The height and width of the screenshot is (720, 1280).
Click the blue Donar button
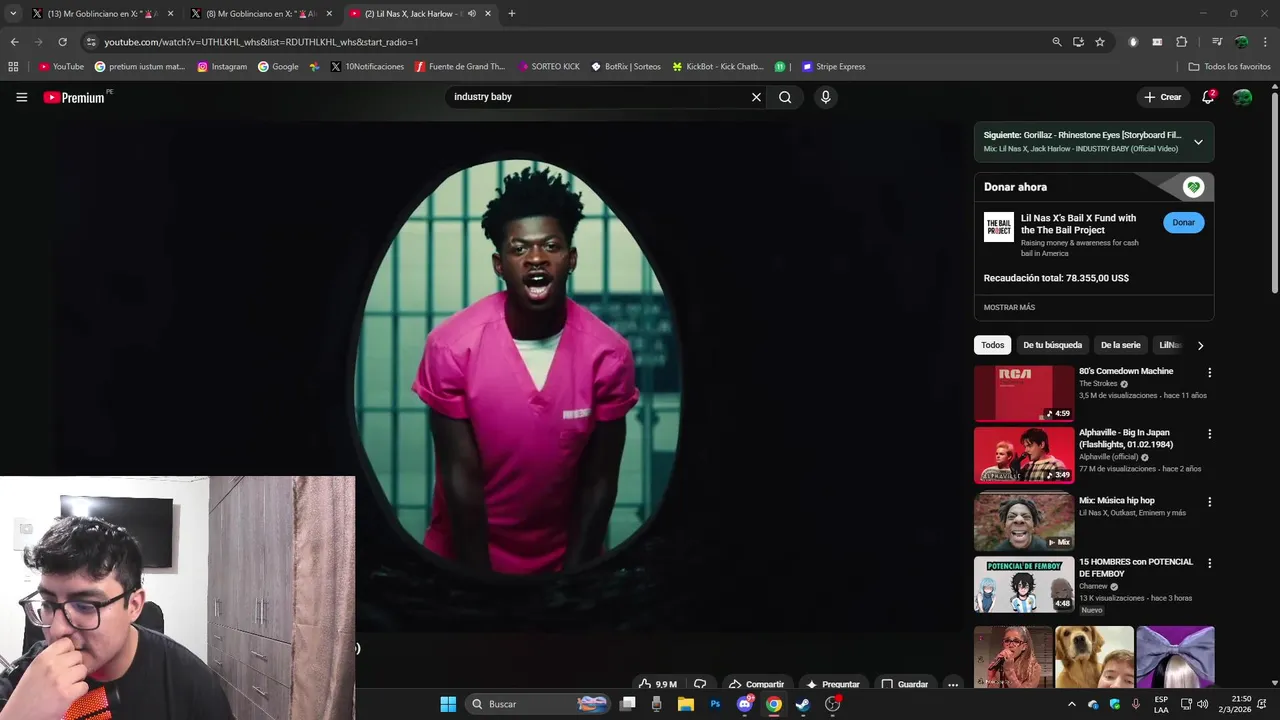pyautogui.click(x=1184, y=223)
